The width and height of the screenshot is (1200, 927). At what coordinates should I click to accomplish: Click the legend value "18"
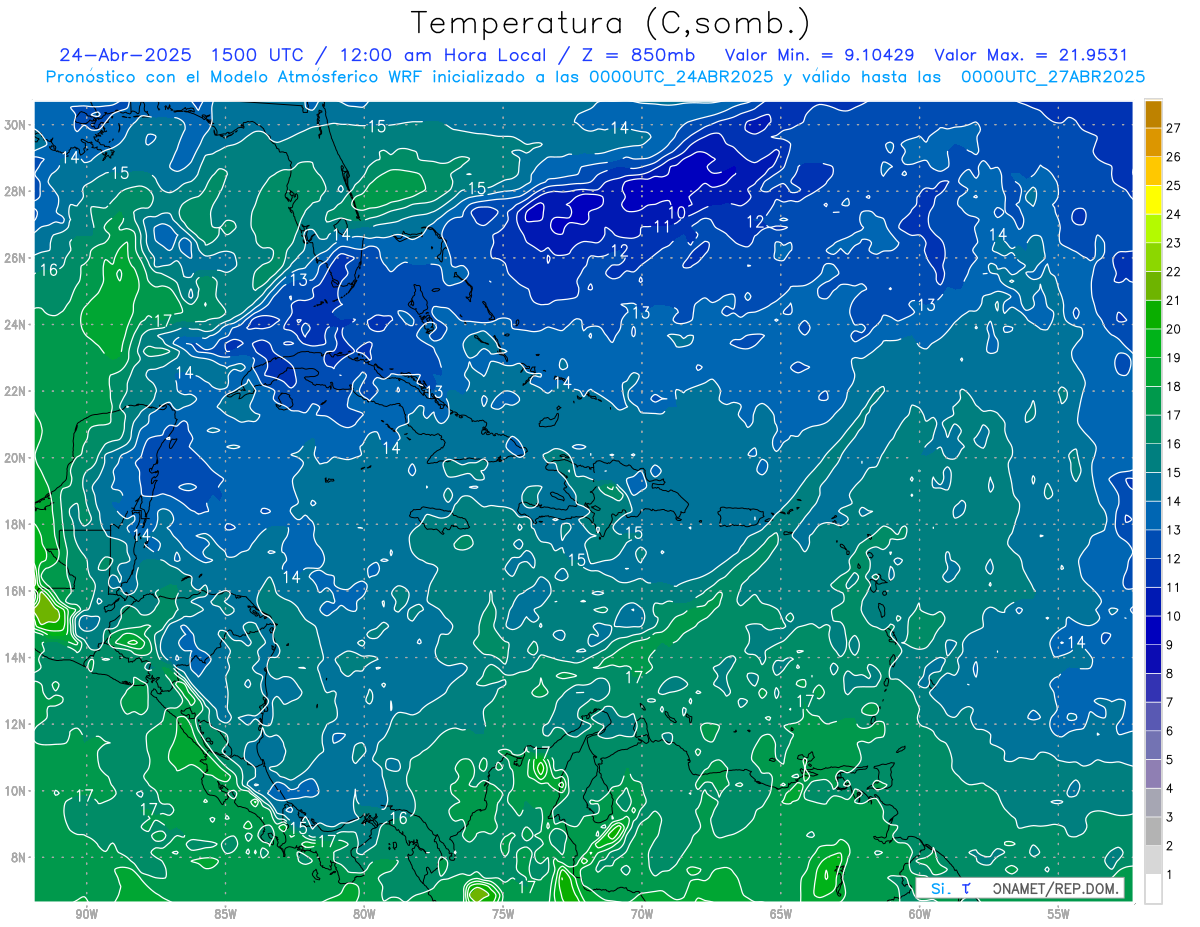1174,386
